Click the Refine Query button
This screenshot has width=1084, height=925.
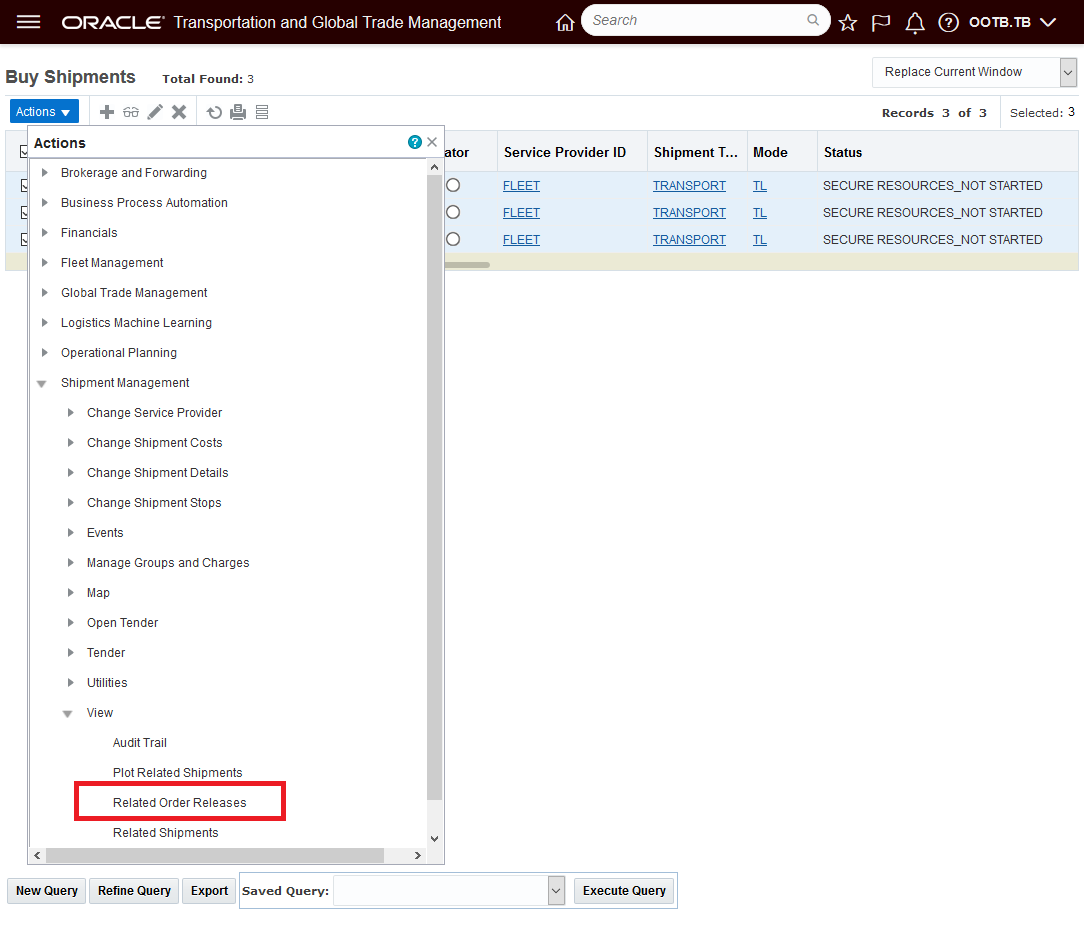pos(134,890)
